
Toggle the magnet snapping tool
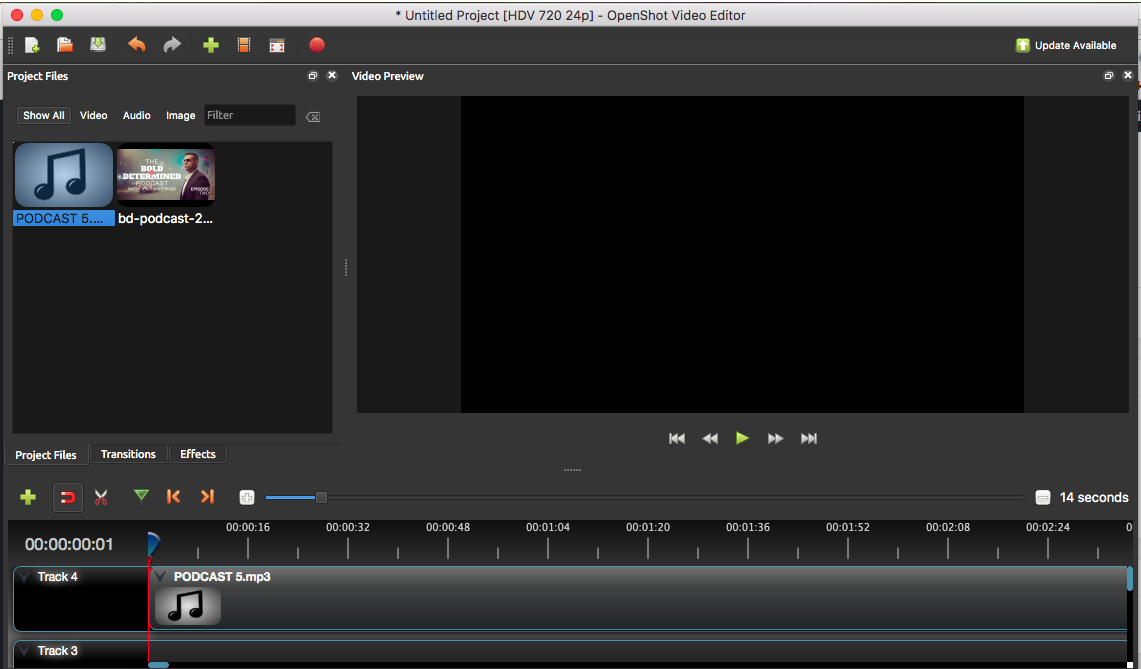(x=67, y=497)
